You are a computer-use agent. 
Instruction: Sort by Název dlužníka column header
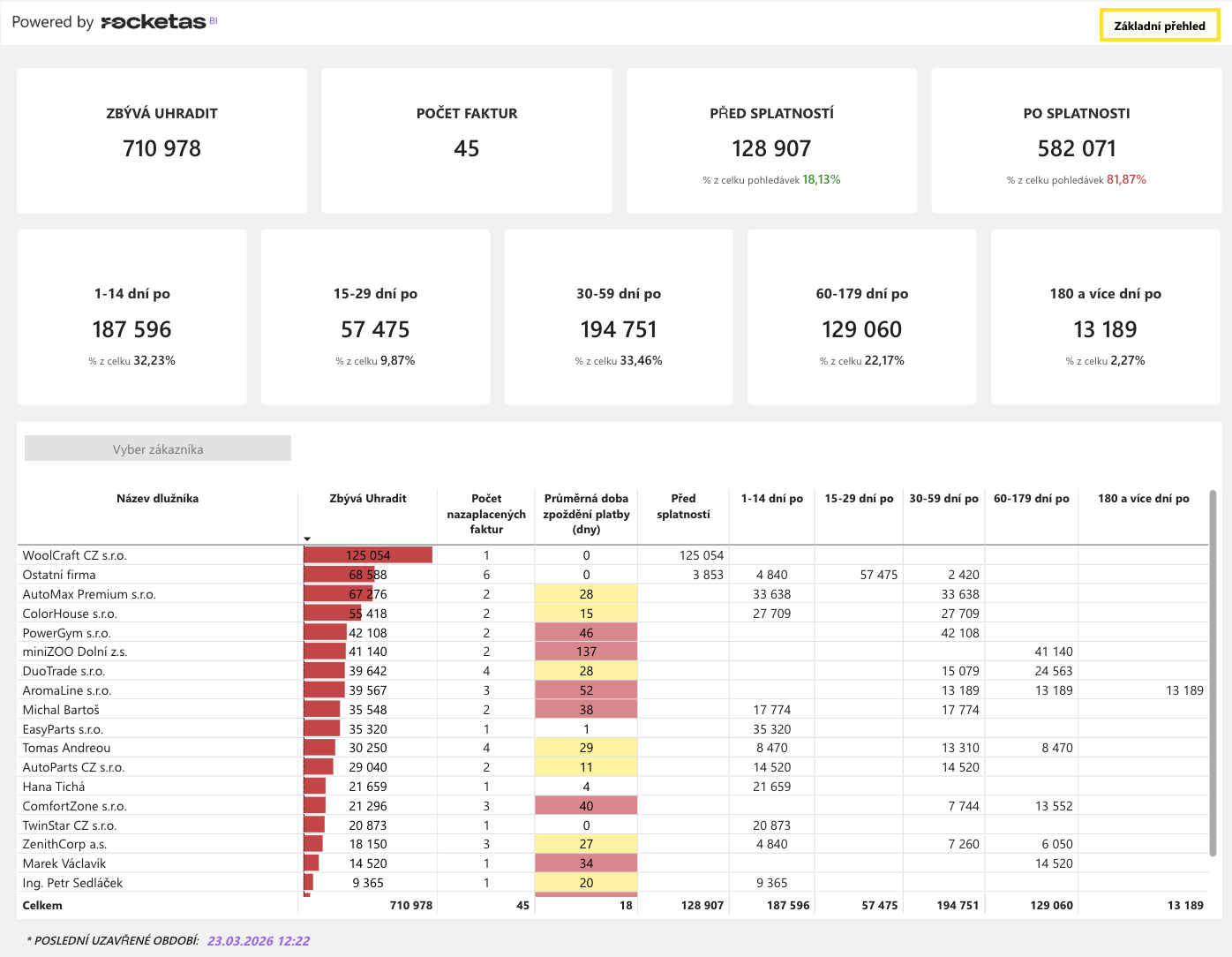pos(157,499)
